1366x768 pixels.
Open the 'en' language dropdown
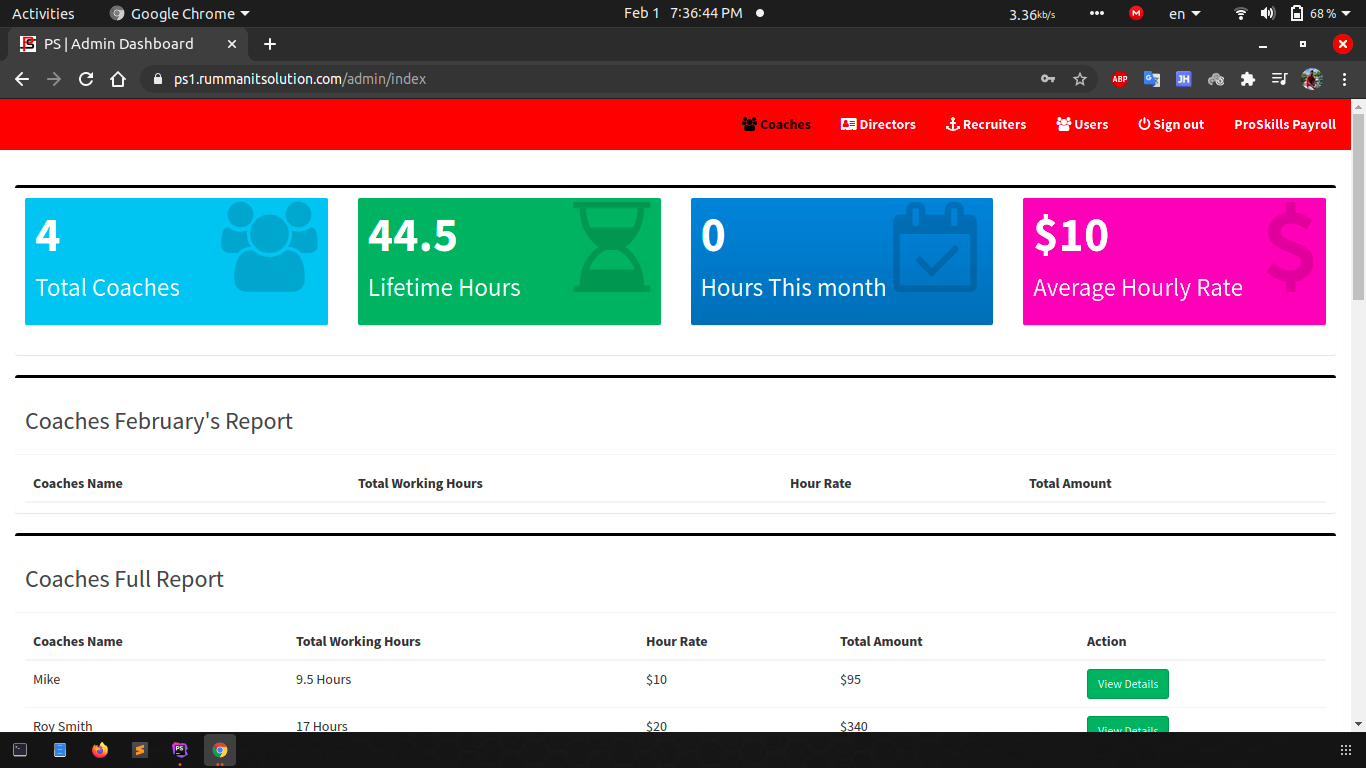(1184, 14)
